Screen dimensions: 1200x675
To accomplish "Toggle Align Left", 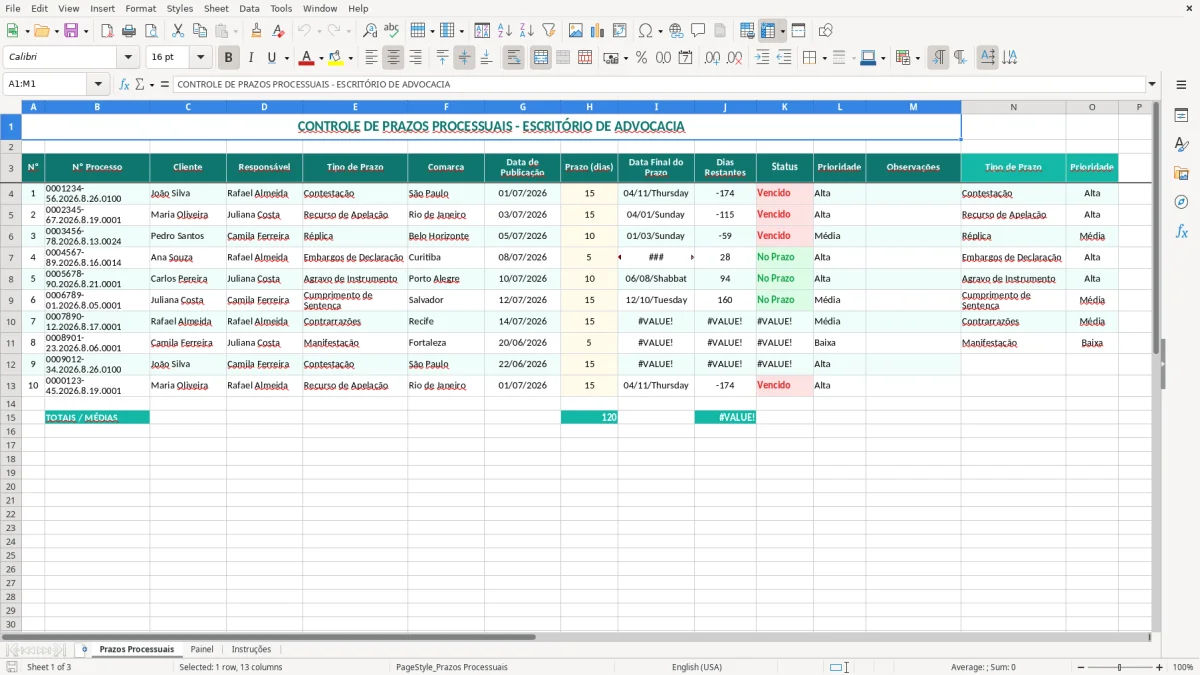I will pos(371,58).
